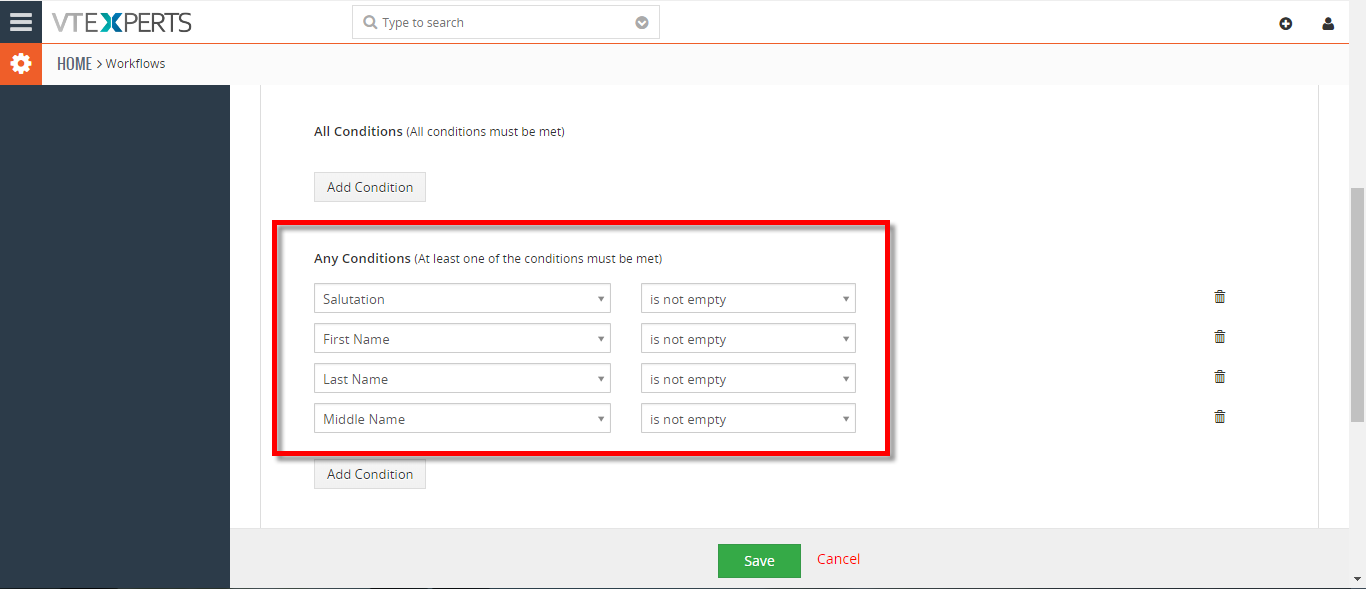Open Workflows breadcrumb link
Screen dimensions: 1366x589
136,64
